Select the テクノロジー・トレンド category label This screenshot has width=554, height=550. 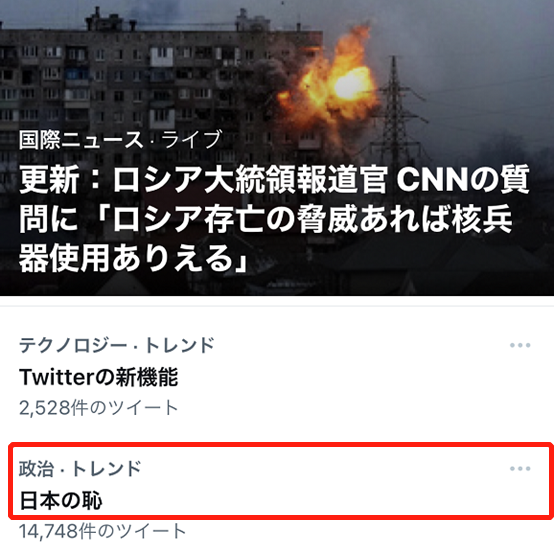(x=117, y=345)
